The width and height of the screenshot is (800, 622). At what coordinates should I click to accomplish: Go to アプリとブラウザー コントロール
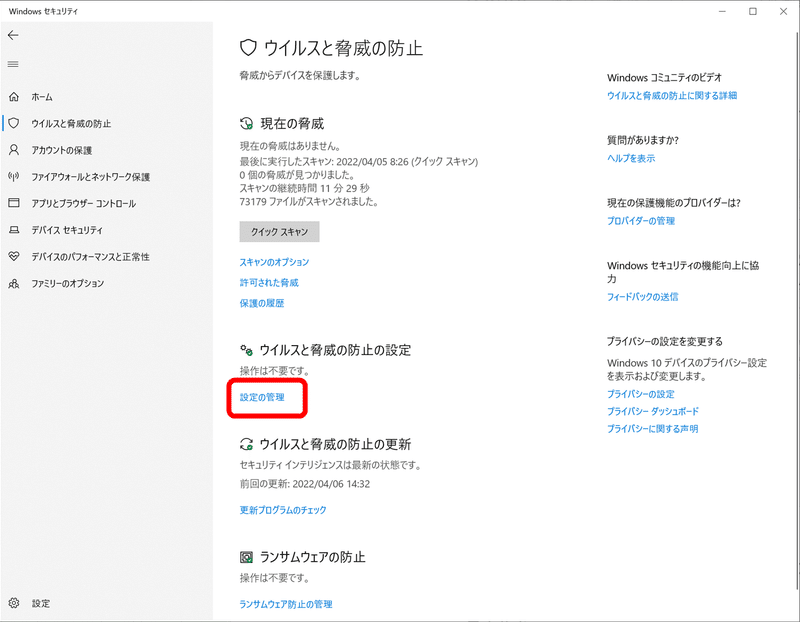tap(84, 204)
